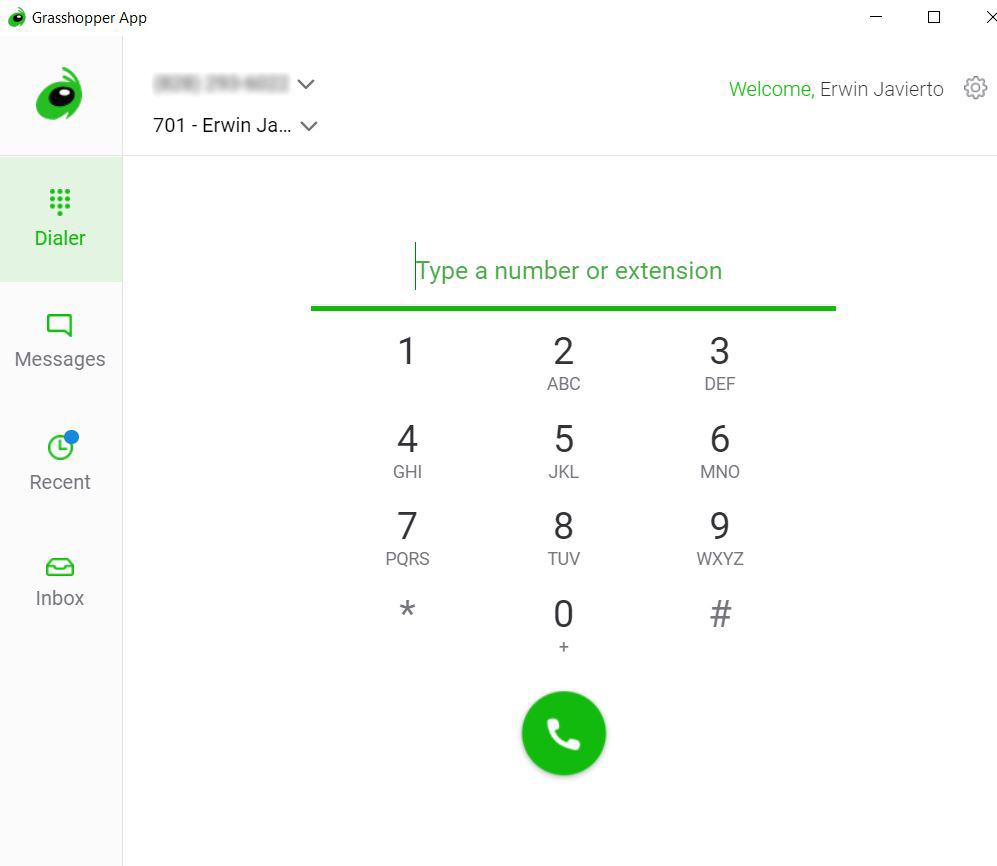Viewport: 997px width, 866px height.
Task: Click the Grasshopper logo in sidebar
Action: tap(59, 94)
